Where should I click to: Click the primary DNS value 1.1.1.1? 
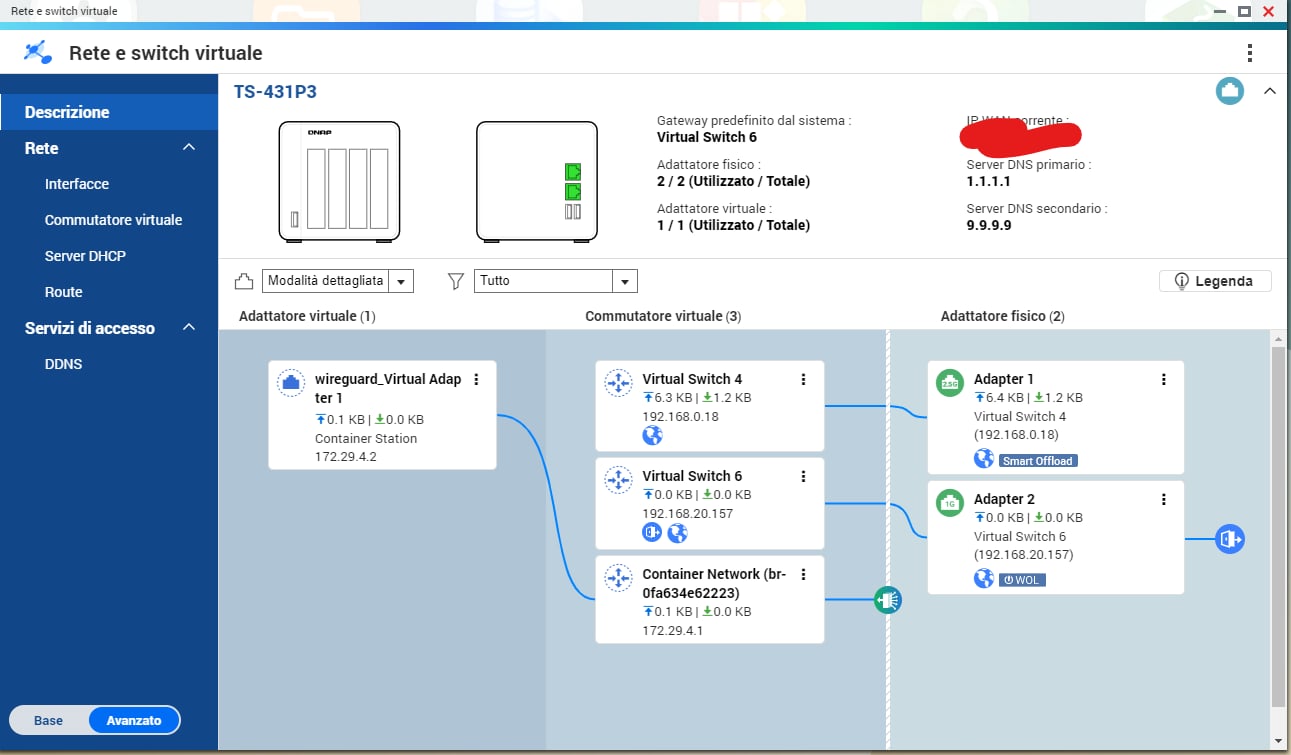tap(989, 182)
